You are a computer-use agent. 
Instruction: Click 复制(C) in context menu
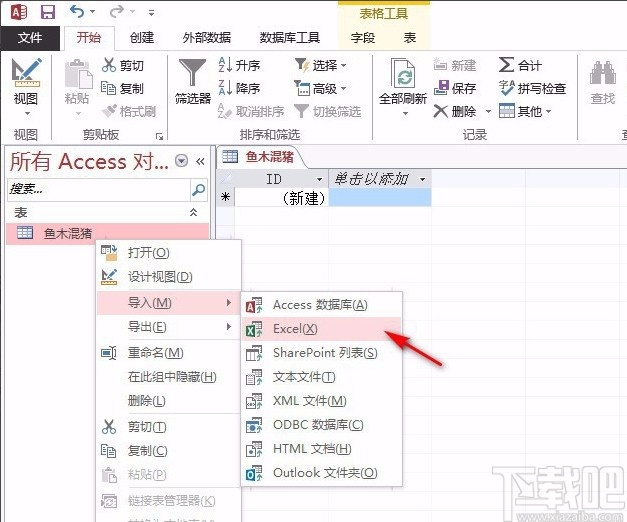tap(169, 451)
